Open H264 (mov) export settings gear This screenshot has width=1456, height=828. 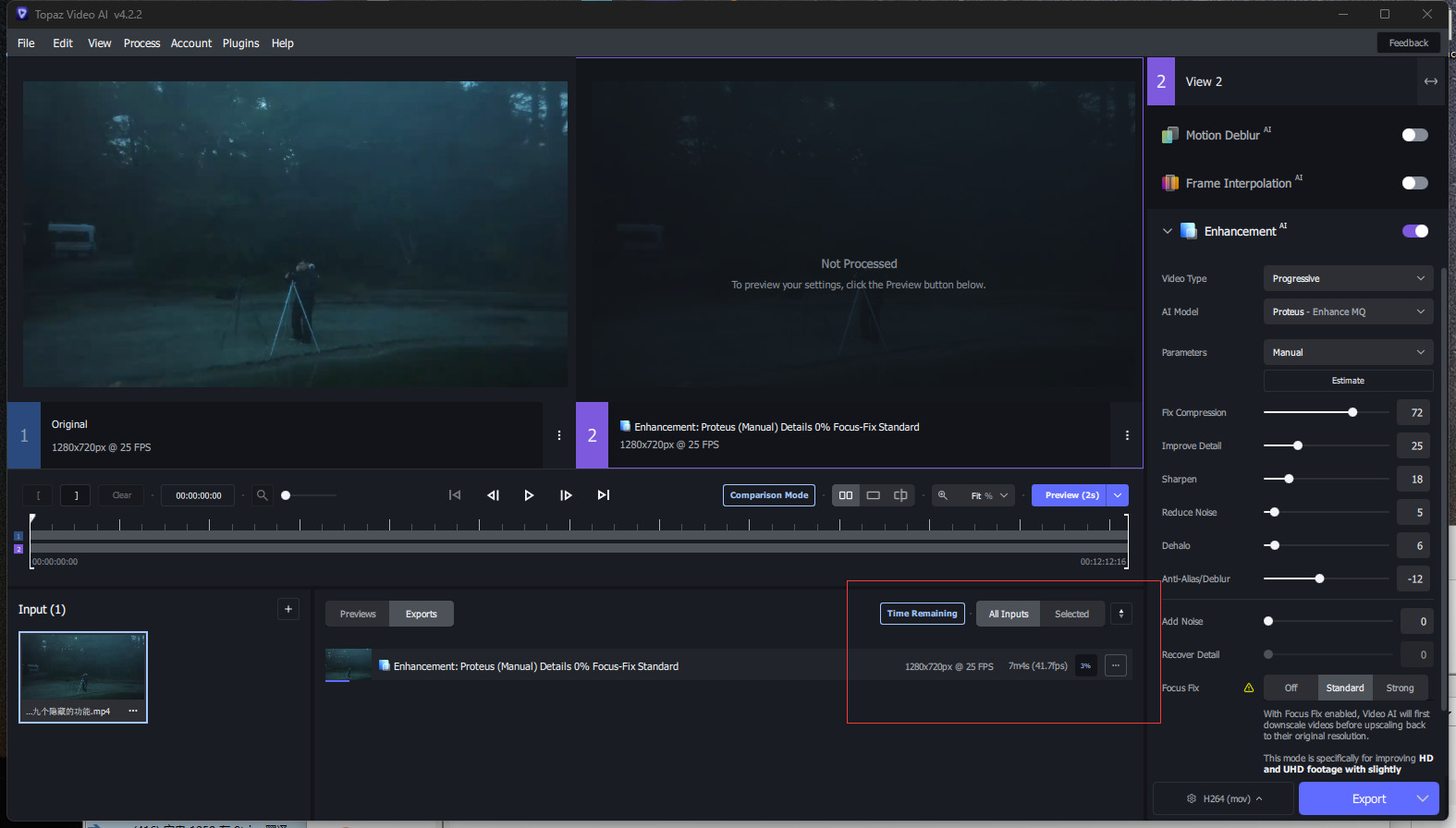pos(1192,798)
